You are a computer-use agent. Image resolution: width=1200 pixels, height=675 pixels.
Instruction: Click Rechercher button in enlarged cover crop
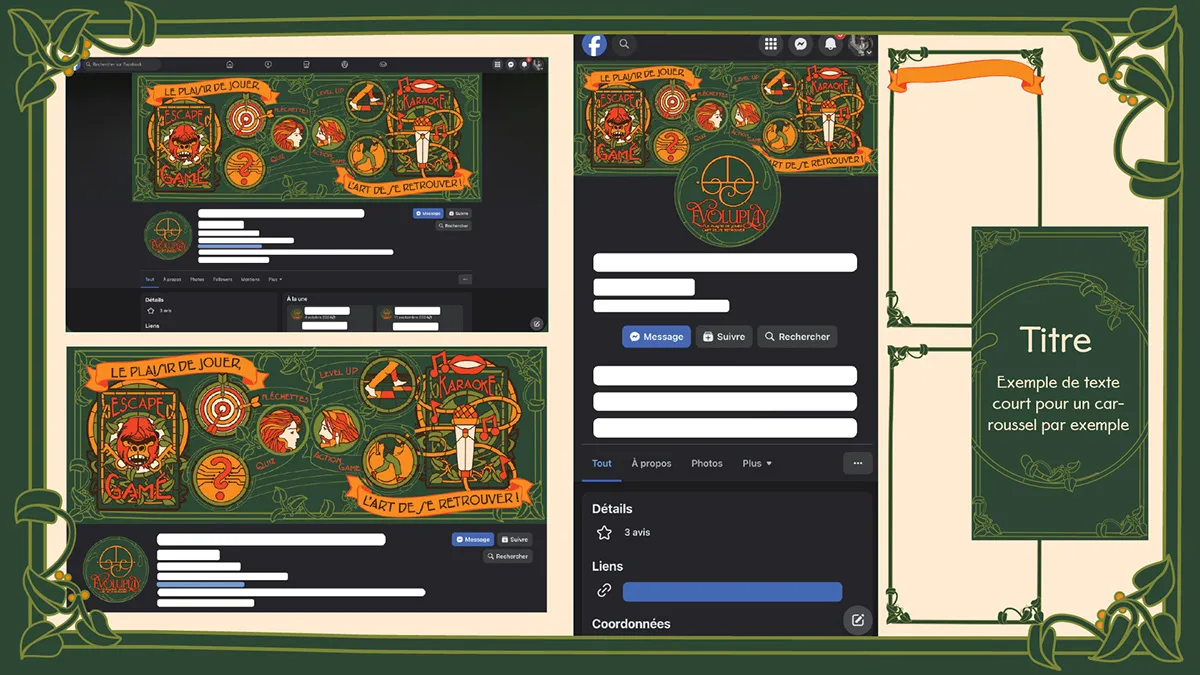[x=508, y=556]
